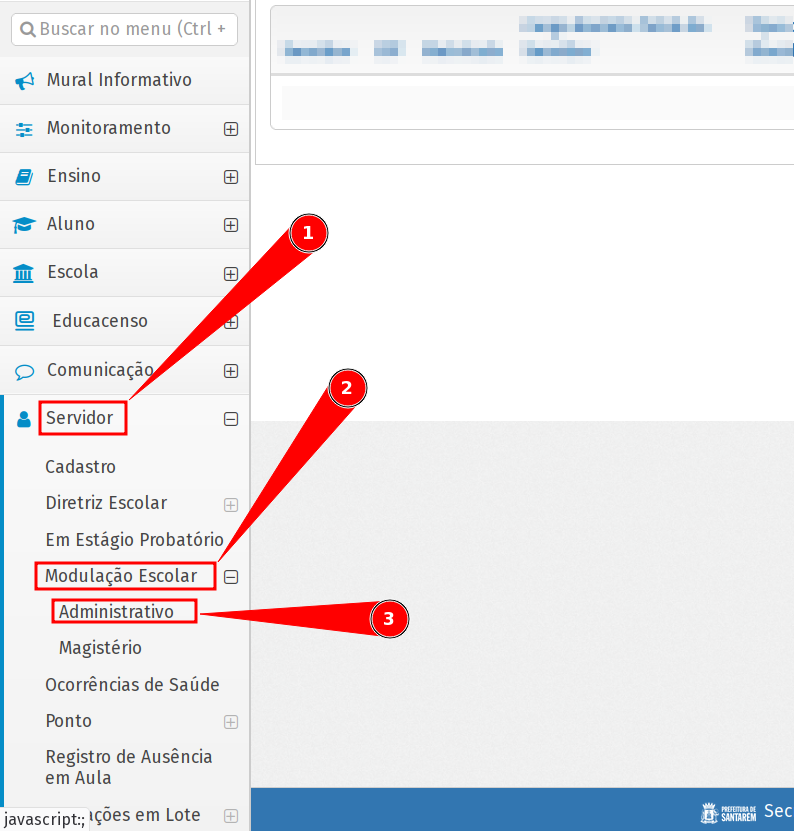Open Ocorrências de Saúde page
This screenshot has width=794, height=831.
pyautogui.click(x=132, y=685)
